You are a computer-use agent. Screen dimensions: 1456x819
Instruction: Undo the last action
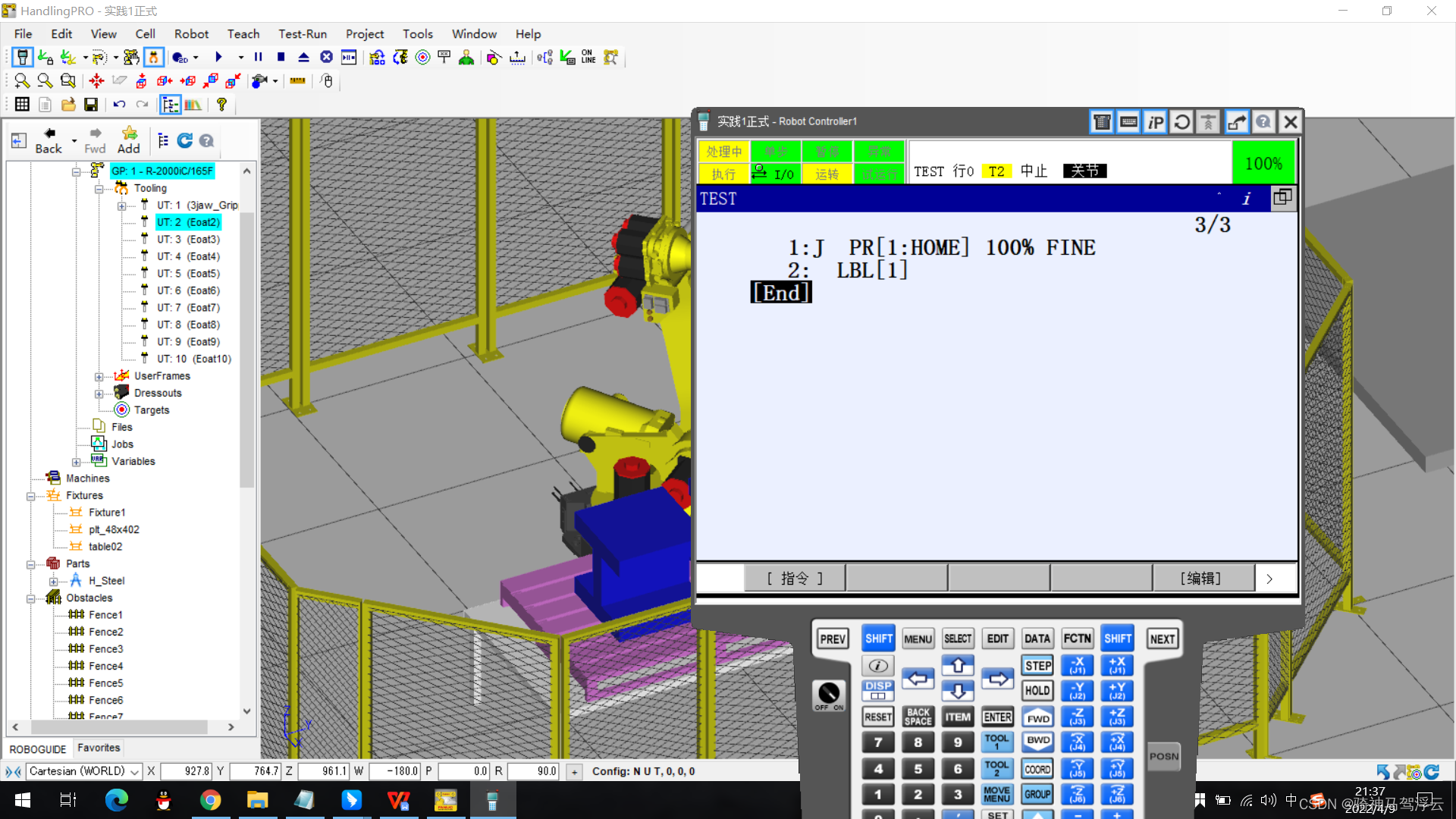(x=119, y=105)
